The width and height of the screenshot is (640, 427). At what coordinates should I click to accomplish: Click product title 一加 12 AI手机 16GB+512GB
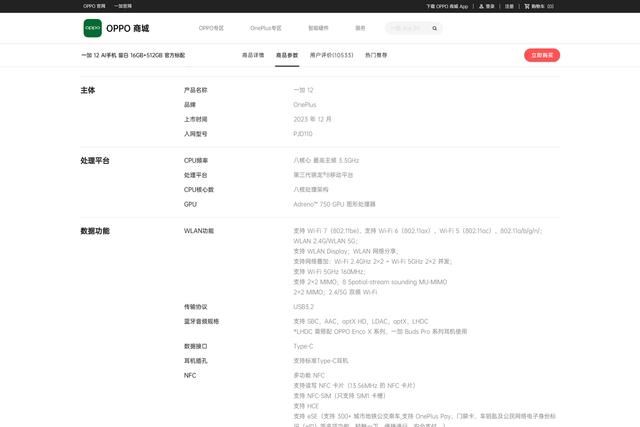pos(133,55)
